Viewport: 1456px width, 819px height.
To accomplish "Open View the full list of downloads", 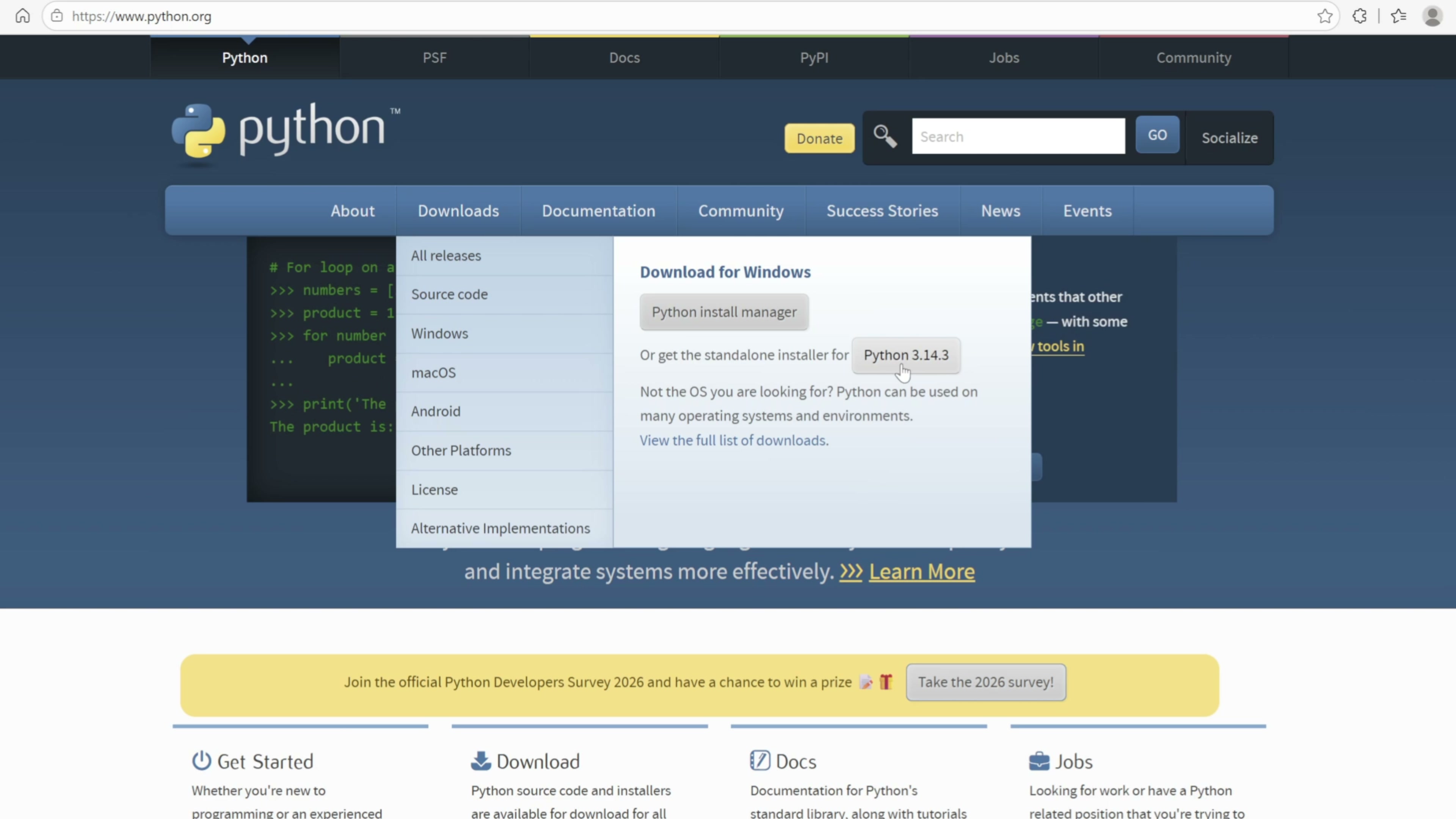I will (x=734, y=440).
